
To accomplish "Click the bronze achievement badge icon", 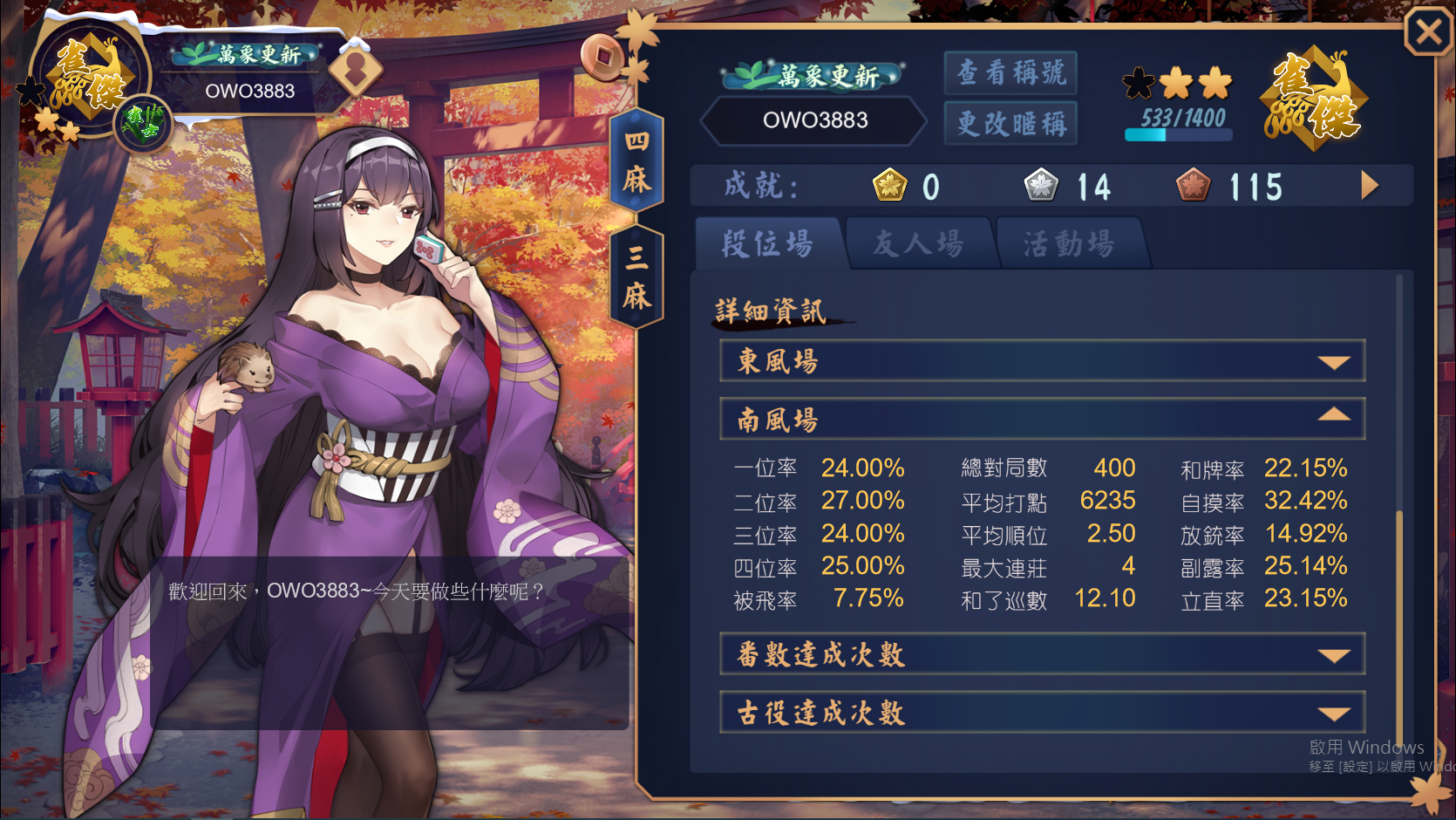I will 1193,185.
